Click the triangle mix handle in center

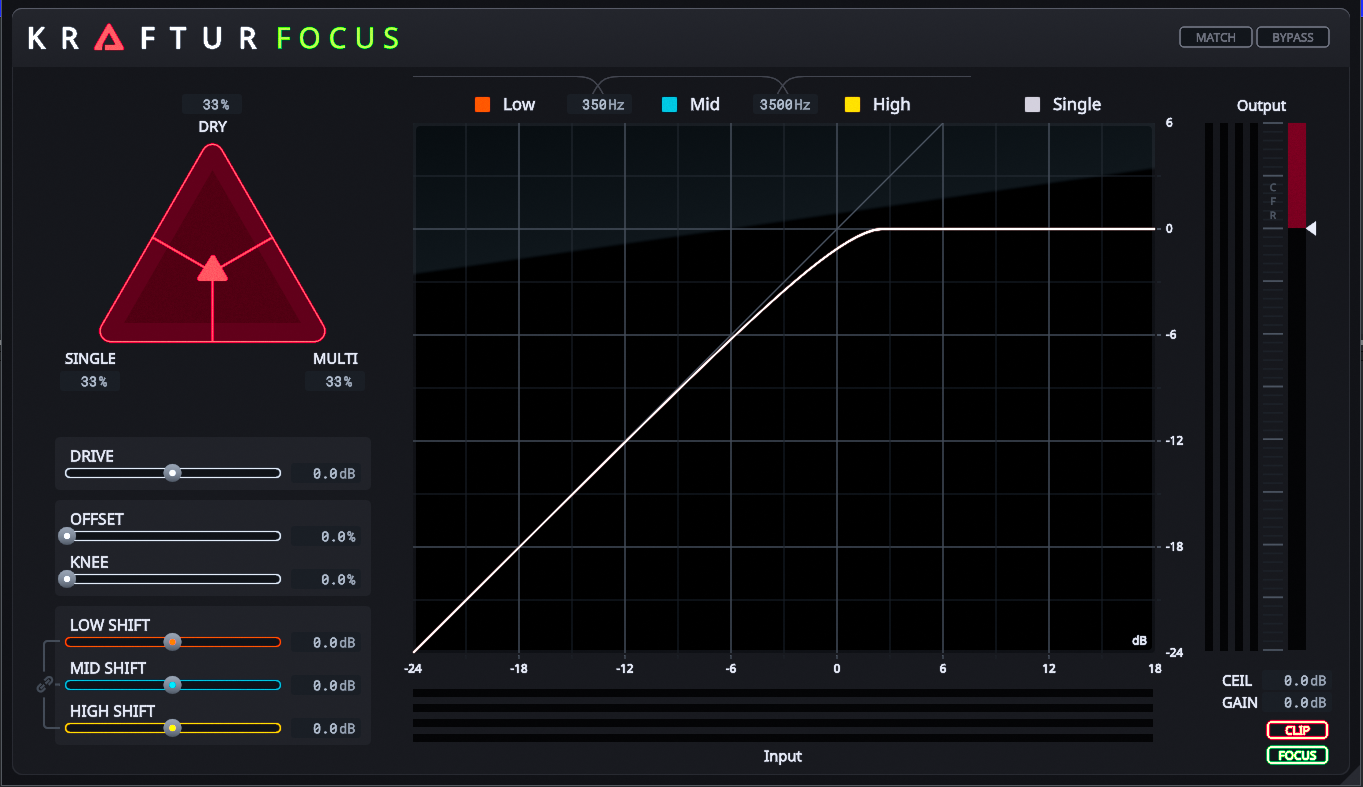(x=212, y=268)
